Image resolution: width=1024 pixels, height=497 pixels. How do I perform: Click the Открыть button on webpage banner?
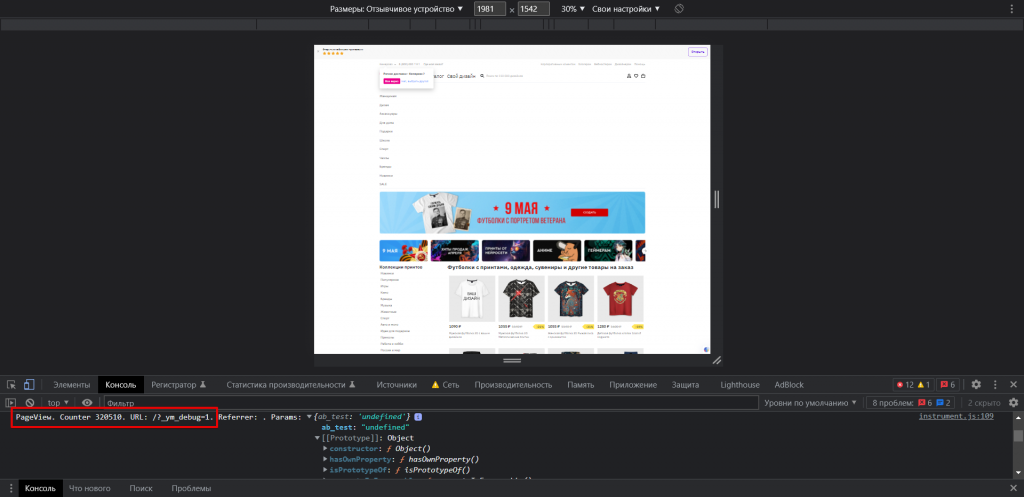click(x=697, y=52)
